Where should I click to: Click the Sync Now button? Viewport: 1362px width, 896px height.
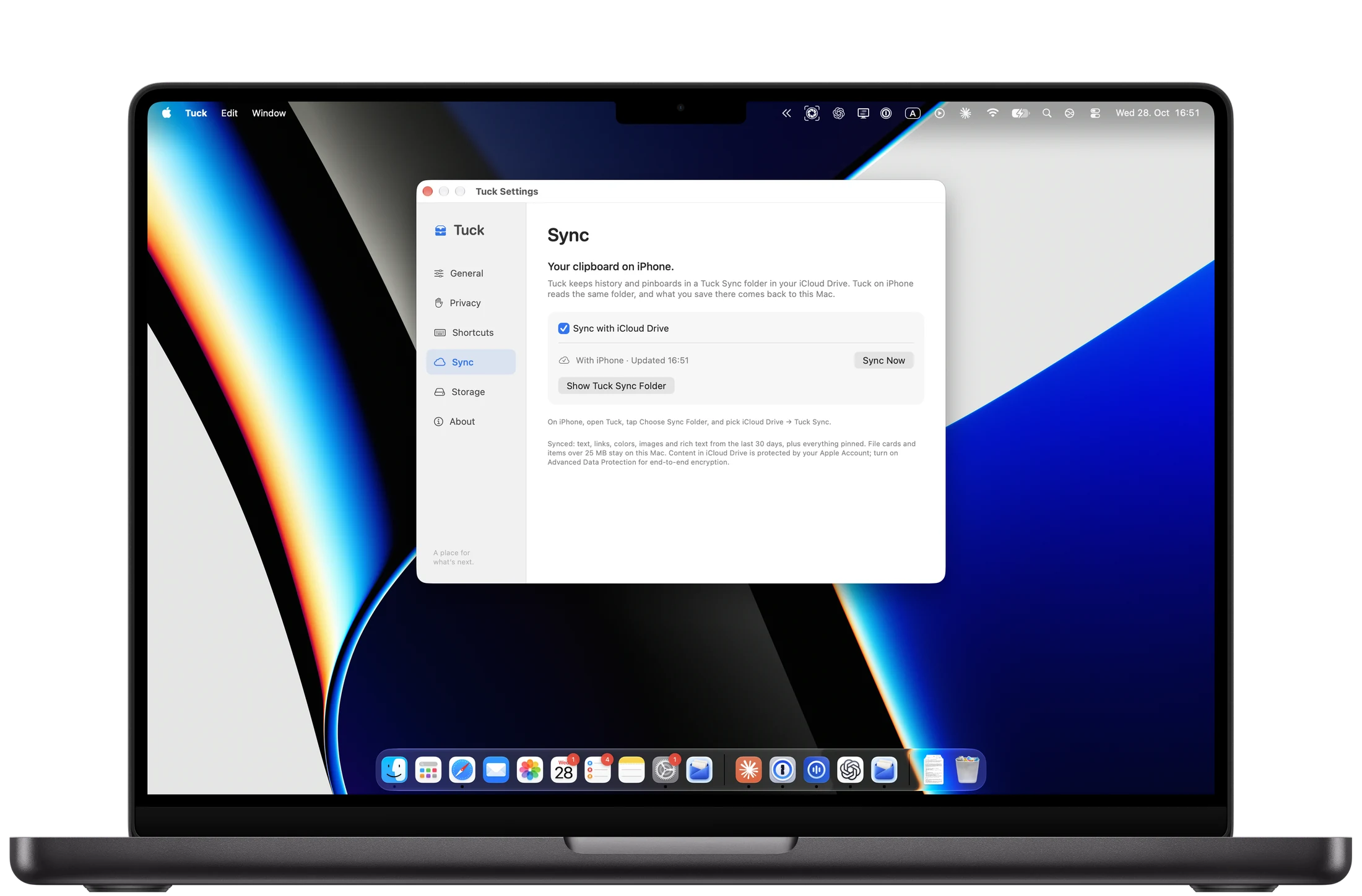click(883, 361)
